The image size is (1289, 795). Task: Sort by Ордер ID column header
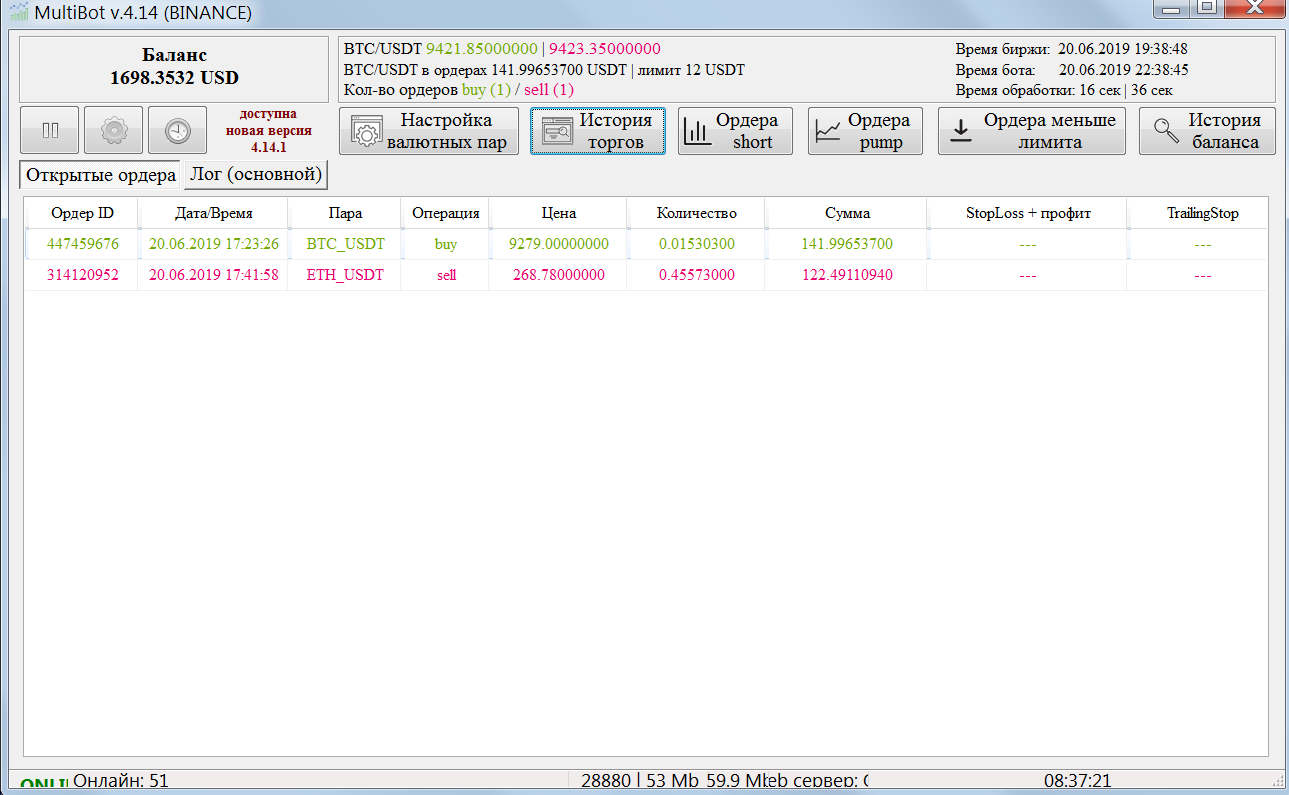pos(82,213)
